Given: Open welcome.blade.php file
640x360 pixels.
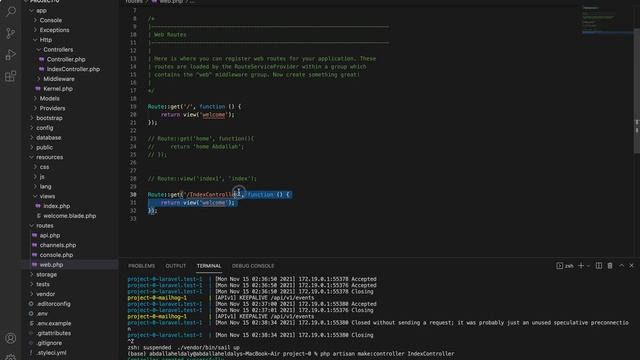Looking at the screenshot, I should 69,216.
